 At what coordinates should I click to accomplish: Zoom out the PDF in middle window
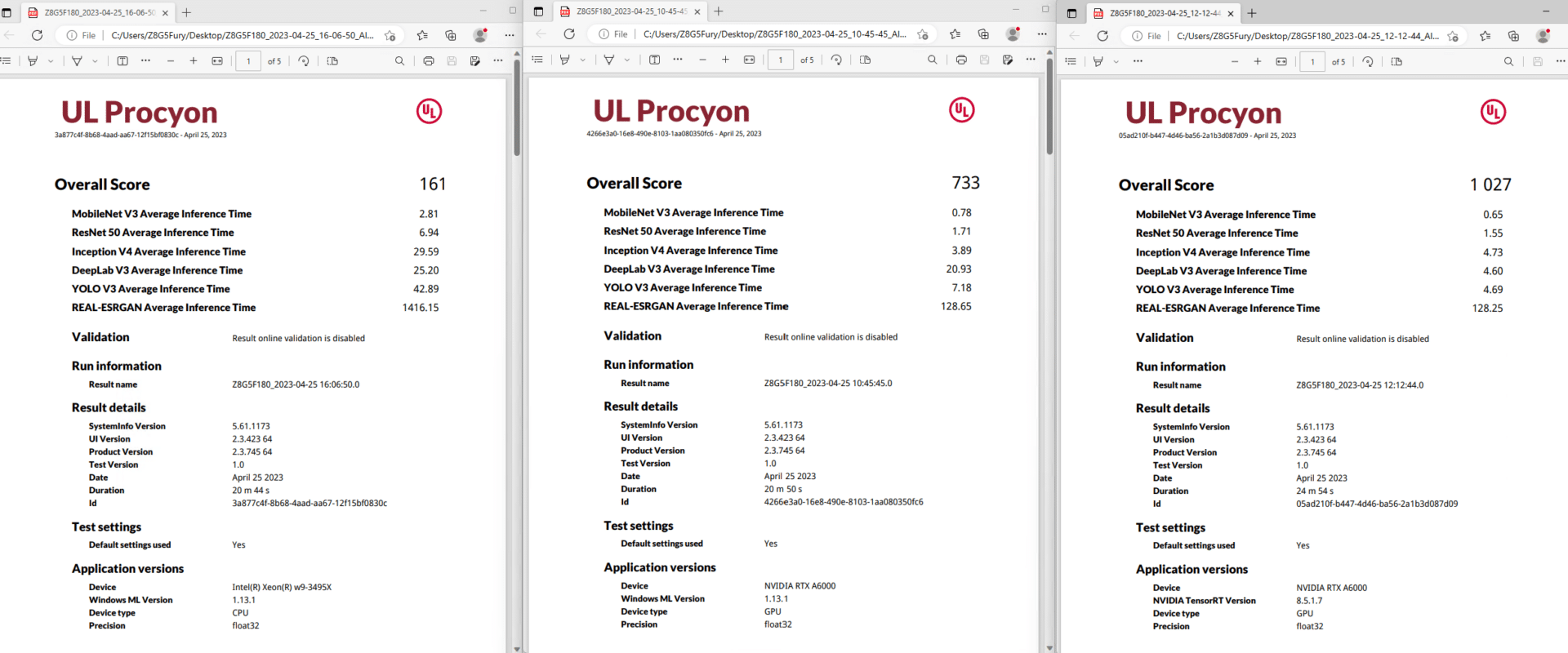pyautogui.click(x=702, y=60)
